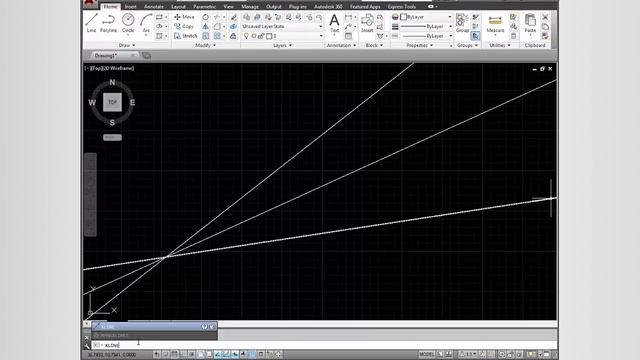
Task: Select the Mirror tool icon
Action: pos(205,26)
